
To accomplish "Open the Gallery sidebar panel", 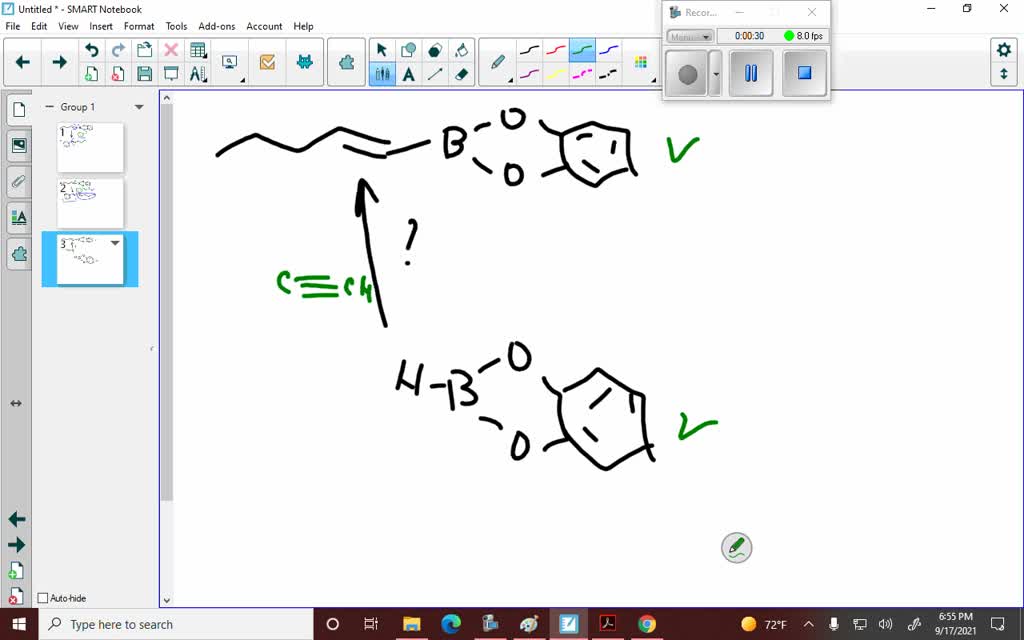I will click(x=18, y=145).
